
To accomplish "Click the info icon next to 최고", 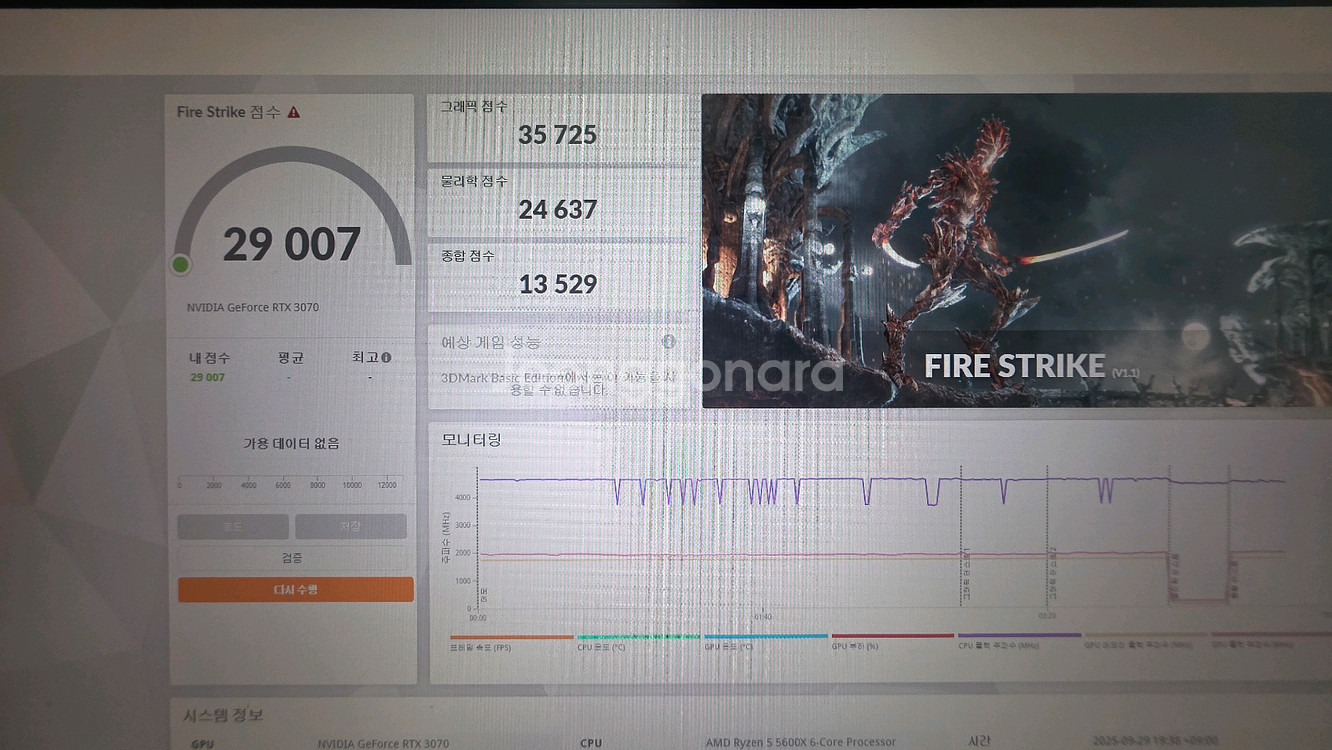I will point(386,357).
